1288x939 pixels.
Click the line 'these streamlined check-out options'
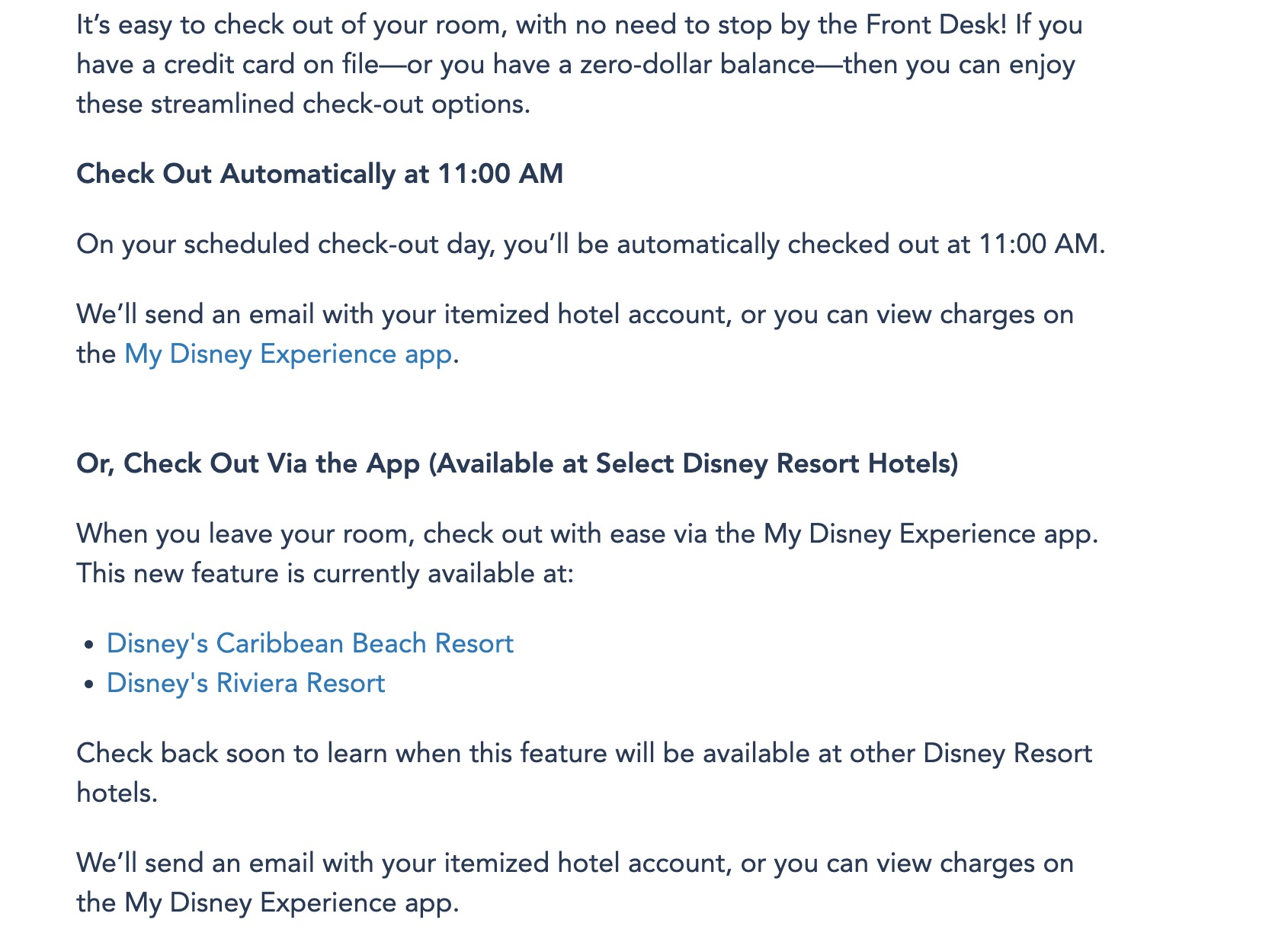[x=303, y=104]
